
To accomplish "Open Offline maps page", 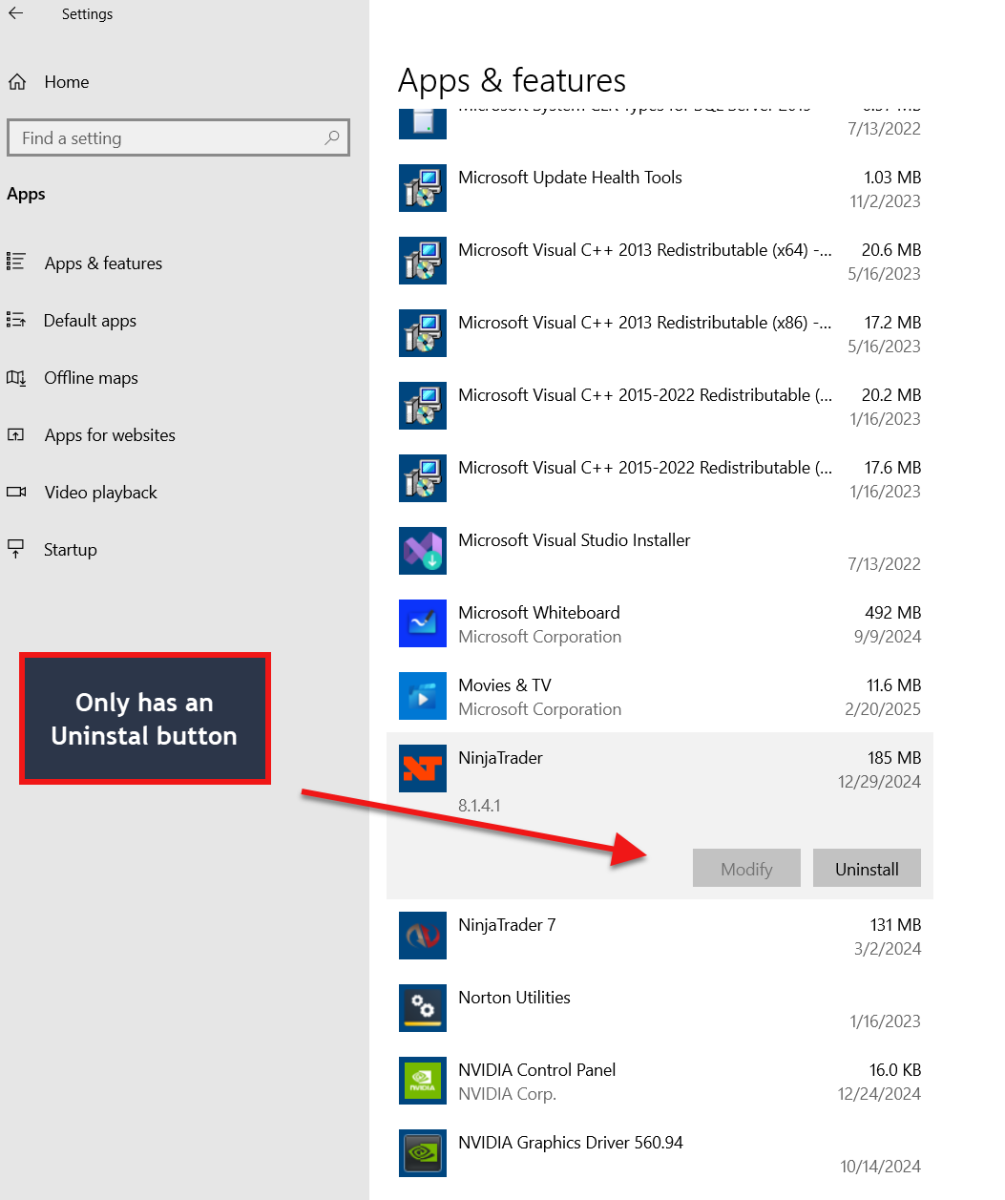I will pyautogui.click(x=91, y=378).
